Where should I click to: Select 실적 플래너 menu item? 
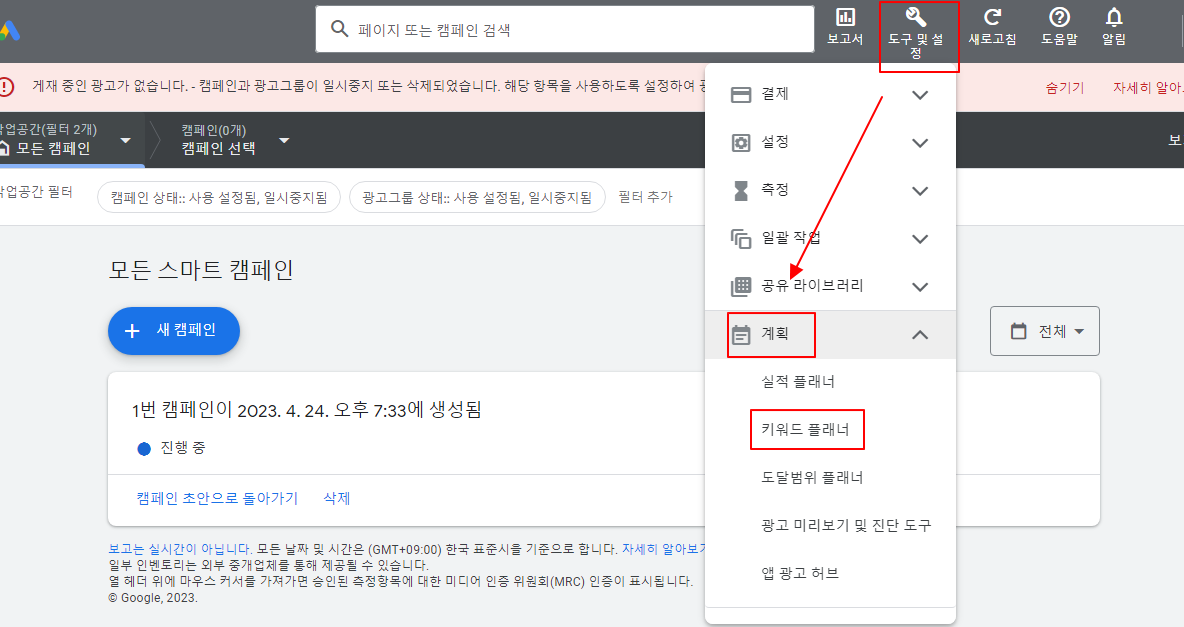[x=798, y=381]
